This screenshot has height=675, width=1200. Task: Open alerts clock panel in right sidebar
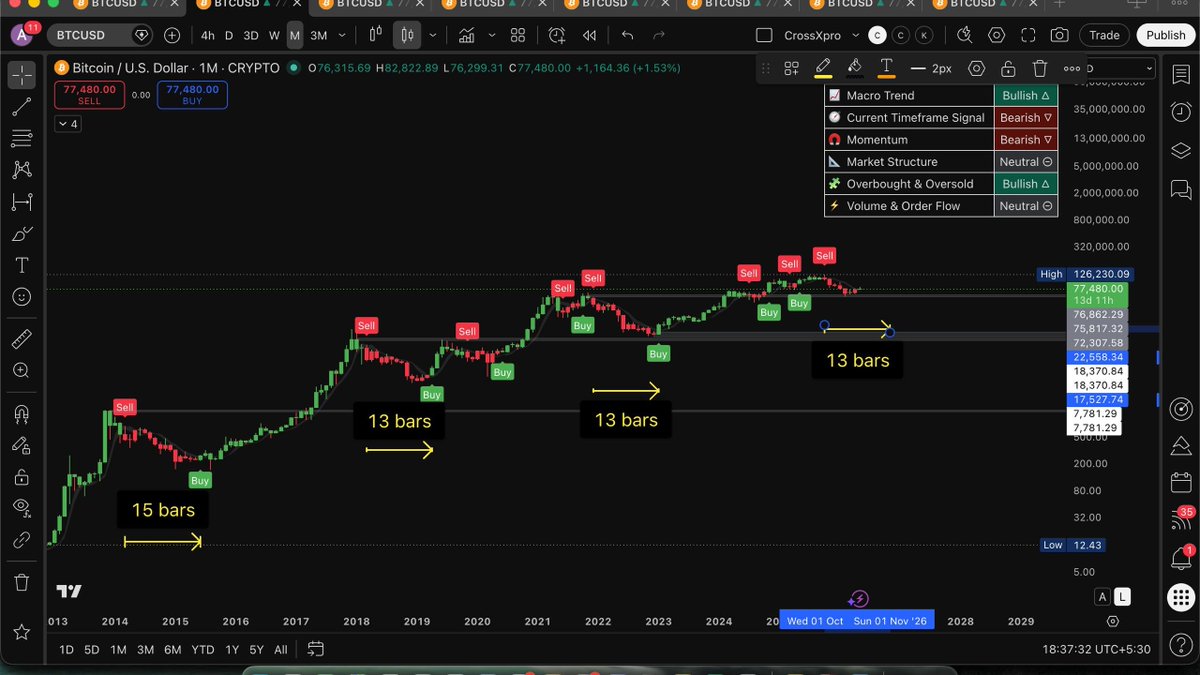pos(1181,110)
